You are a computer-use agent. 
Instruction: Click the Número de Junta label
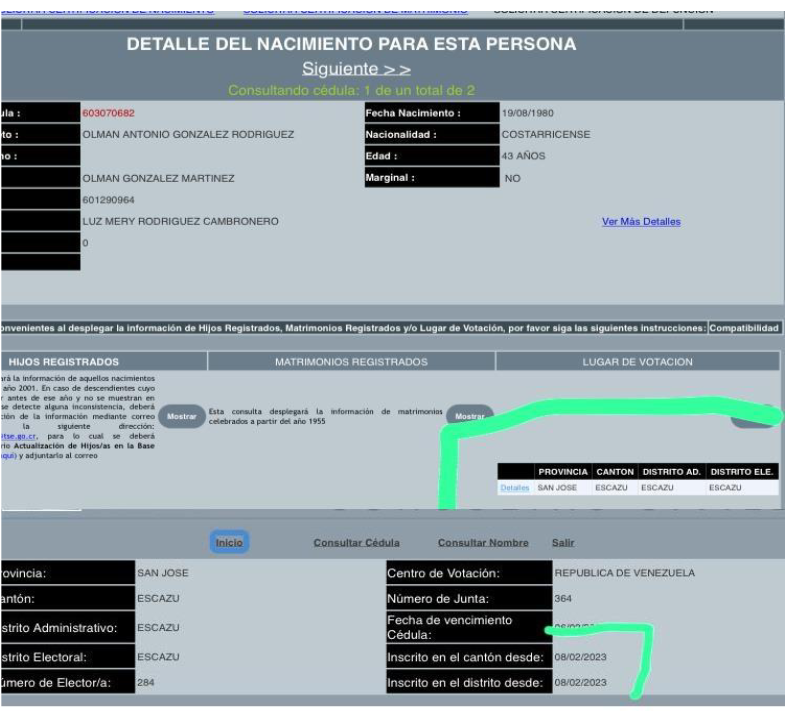click(x=469, y=599)
